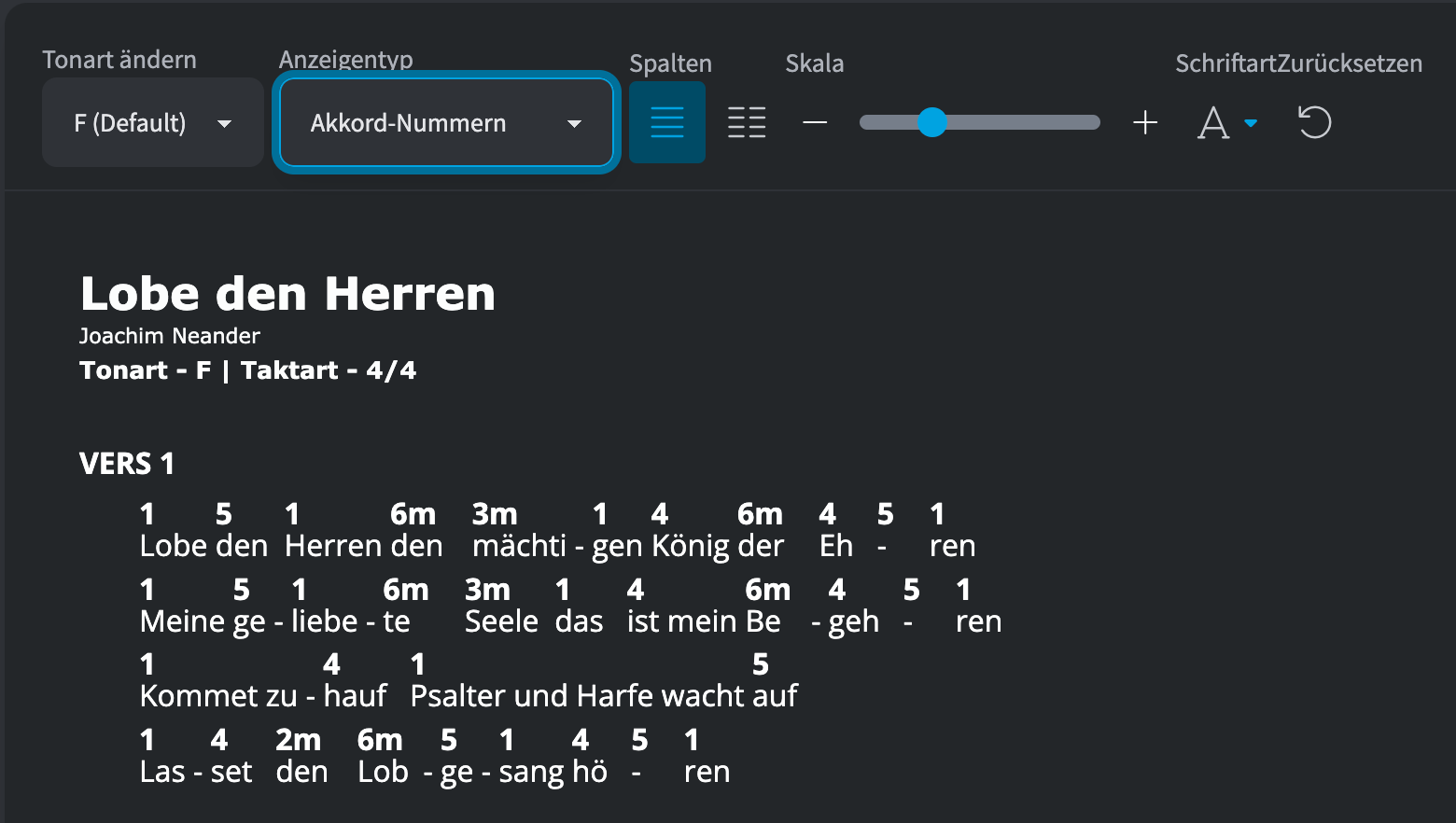The image size is (1456, 823).
Task: Click the Spalten label
Action: 670,63
